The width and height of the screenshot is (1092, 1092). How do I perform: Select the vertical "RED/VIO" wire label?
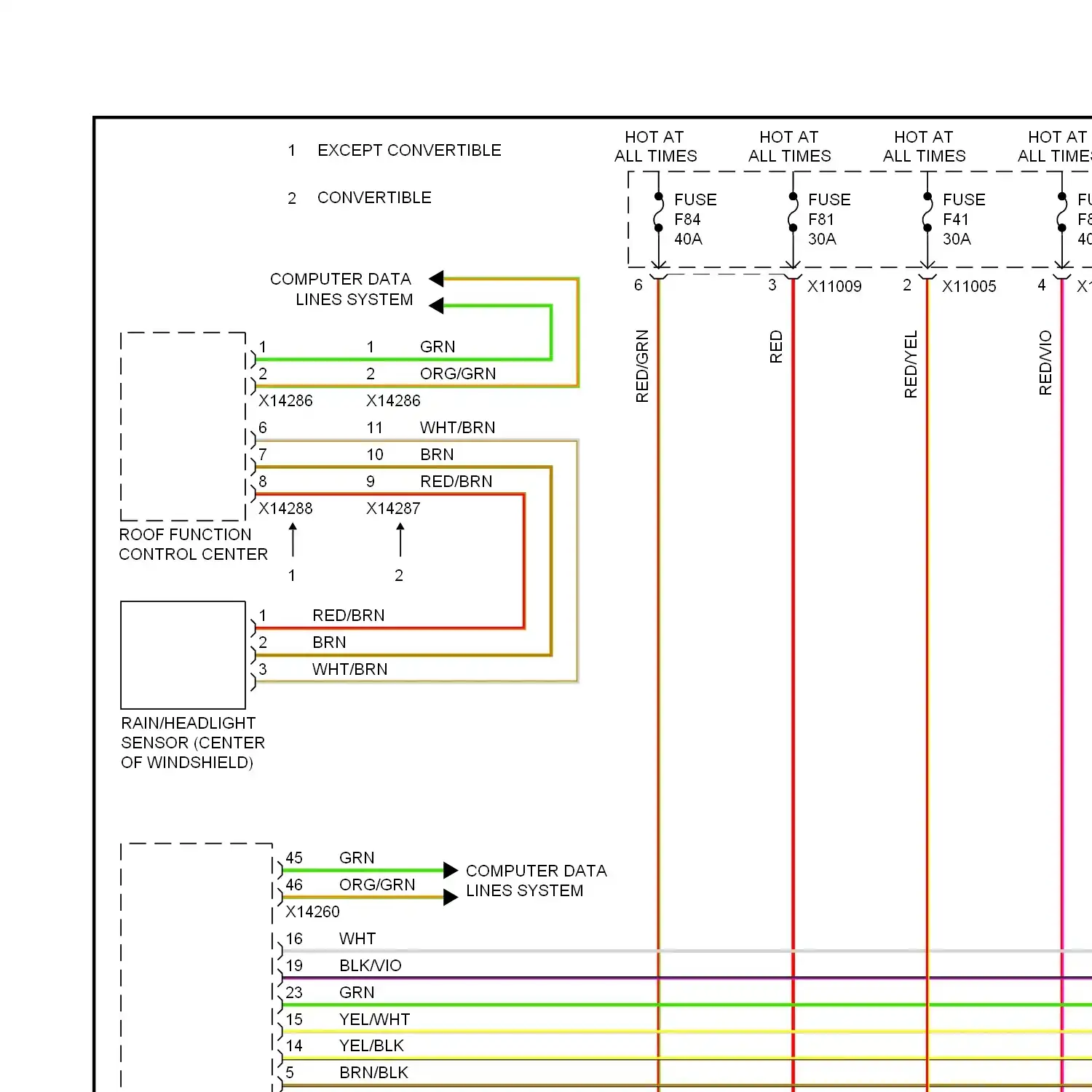[x=1045, y=363]
